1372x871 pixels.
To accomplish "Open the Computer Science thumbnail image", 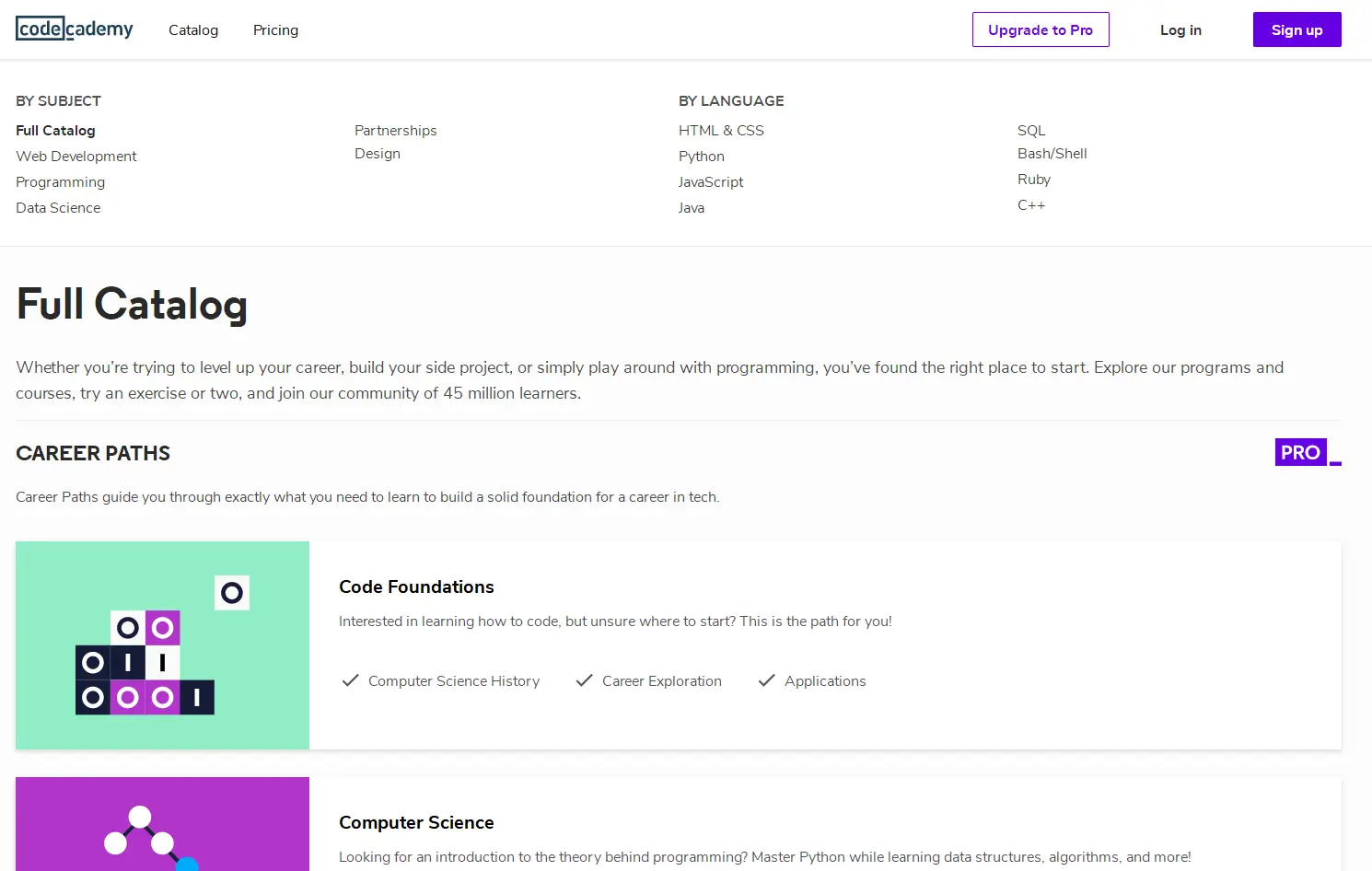I will pyautogui.click(x=162, y=824).
